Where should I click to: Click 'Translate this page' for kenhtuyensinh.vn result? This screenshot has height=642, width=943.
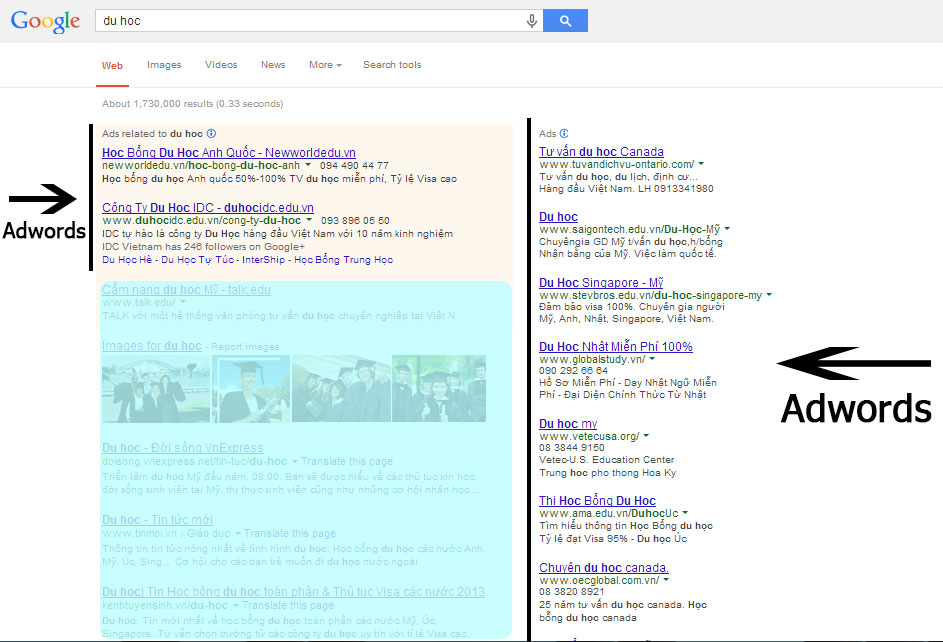tap(287, 605)
